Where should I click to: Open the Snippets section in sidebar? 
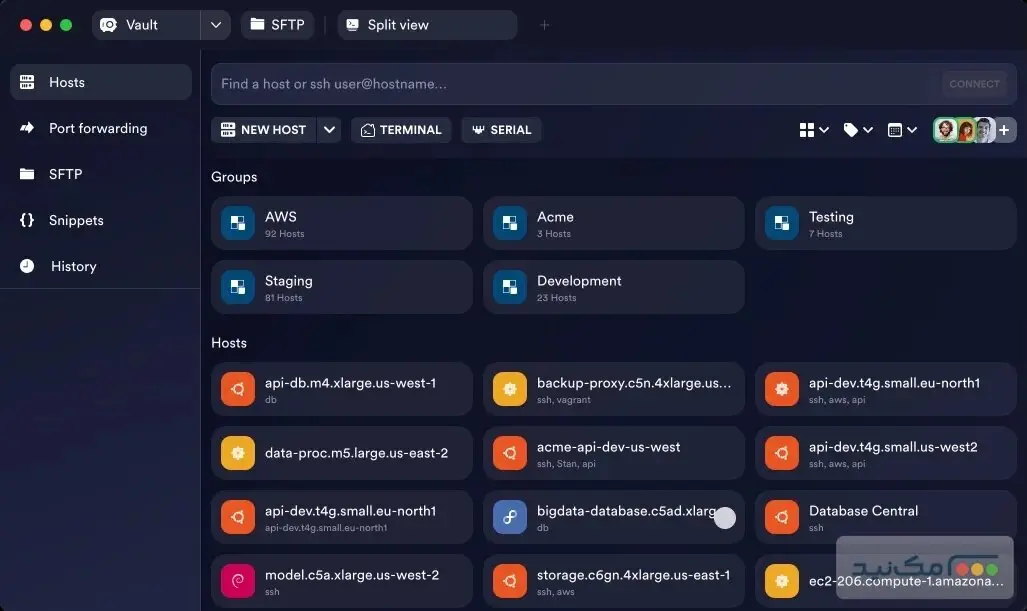(75, 220)
